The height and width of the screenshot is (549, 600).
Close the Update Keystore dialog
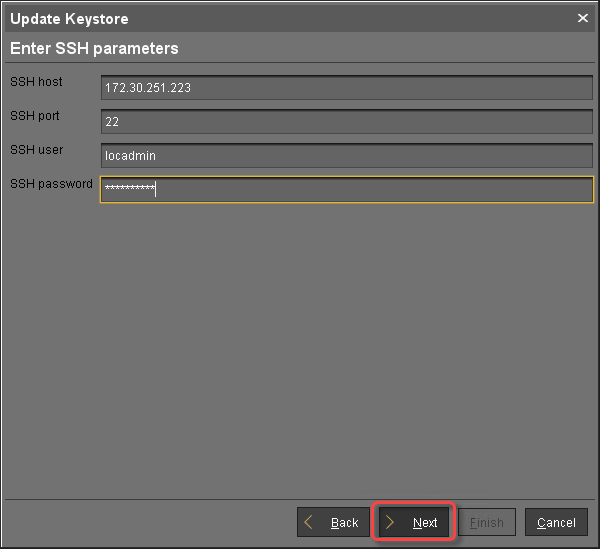[583, 18]
